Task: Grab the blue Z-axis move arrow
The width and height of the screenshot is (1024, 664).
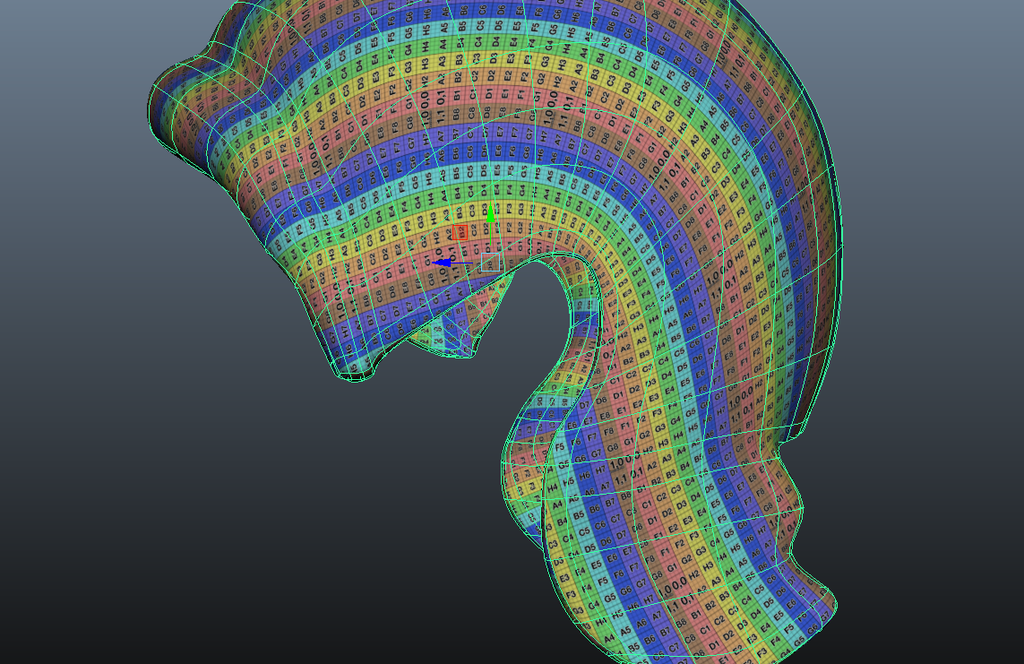Action: 441,262
